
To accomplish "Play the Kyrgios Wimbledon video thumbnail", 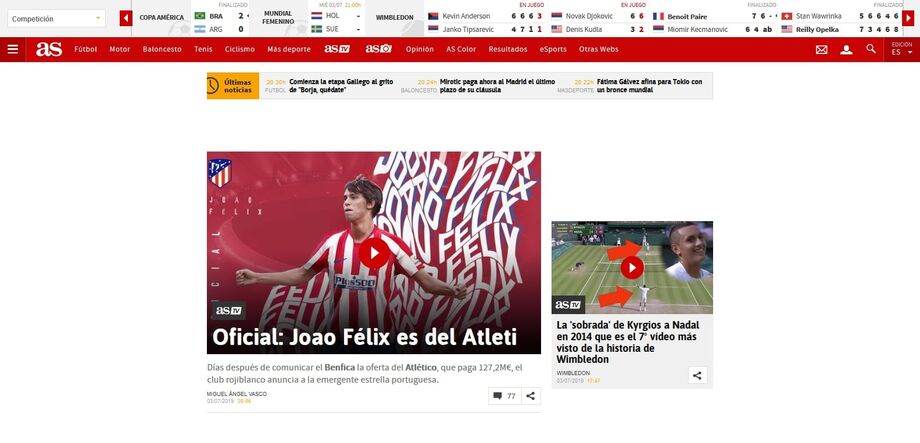I will click(x=632, y=268).
